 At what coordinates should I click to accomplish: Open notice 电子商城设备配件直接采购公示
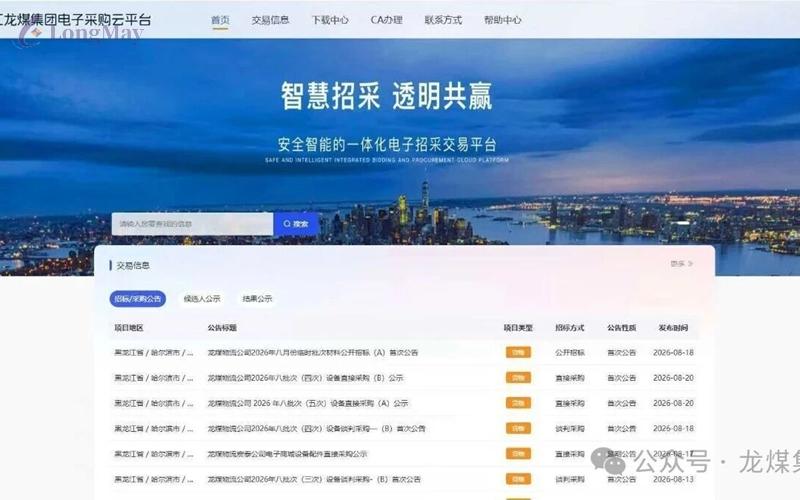[287, 454]
